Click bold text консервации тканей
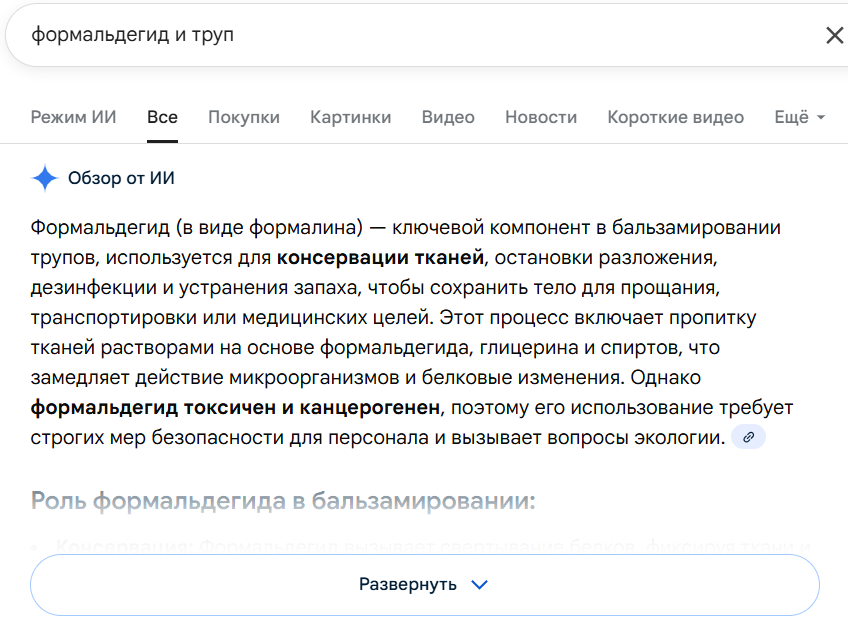This screenshot has height=621, width=848. (x=380, y=258)
